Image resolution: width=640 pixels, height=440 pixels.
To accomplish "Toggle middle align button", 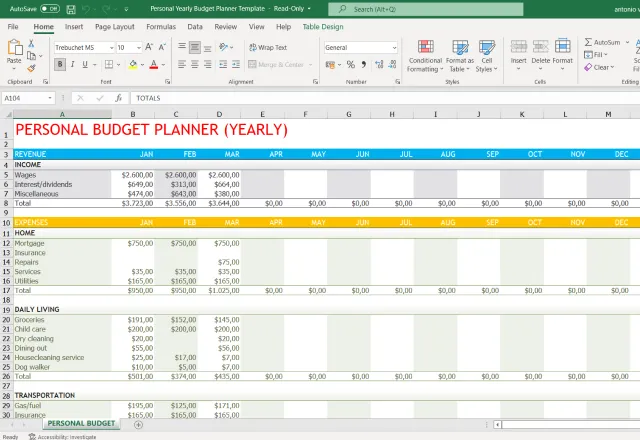I will coord(195,47).
